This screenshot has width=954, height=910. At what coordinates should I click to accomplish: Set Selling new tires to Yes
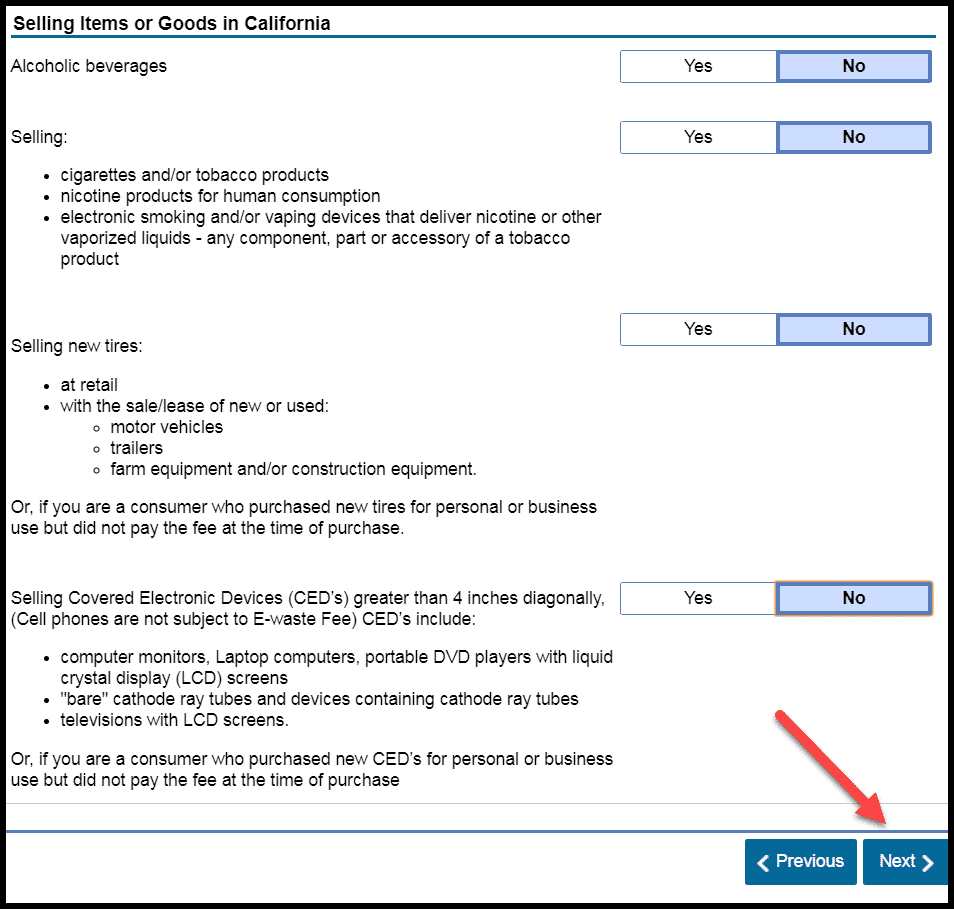(698, 330)
